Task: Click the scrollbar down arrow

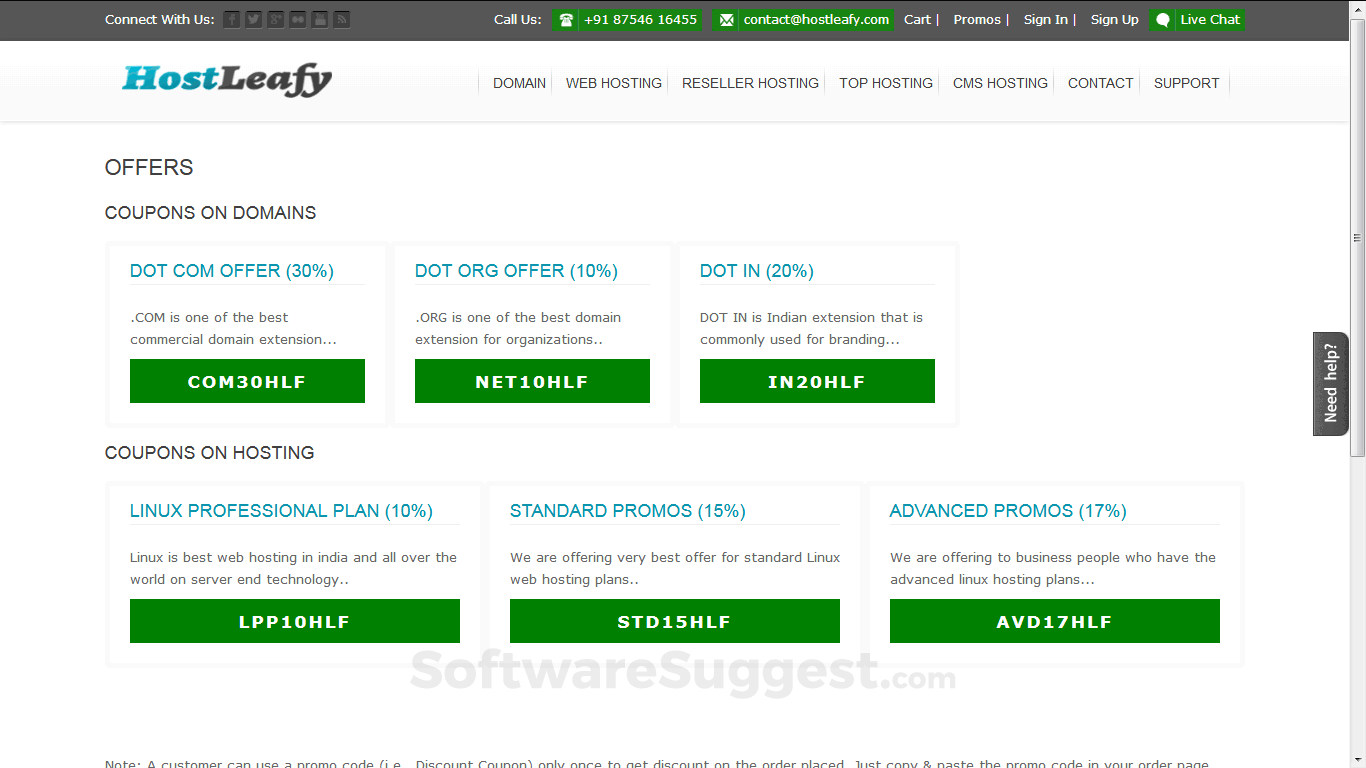Action: [x=1357, y=760]
